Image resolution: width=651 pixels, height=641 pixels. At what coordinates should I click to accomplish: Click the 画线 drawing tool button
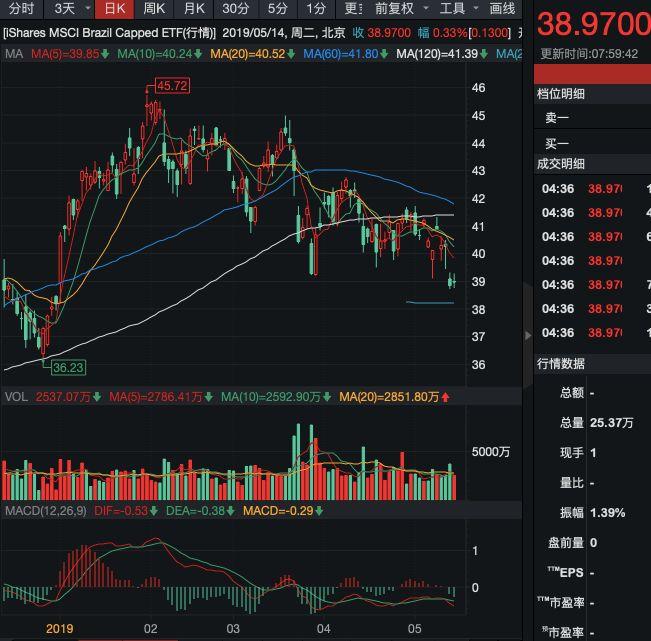[x=502, y=9]
